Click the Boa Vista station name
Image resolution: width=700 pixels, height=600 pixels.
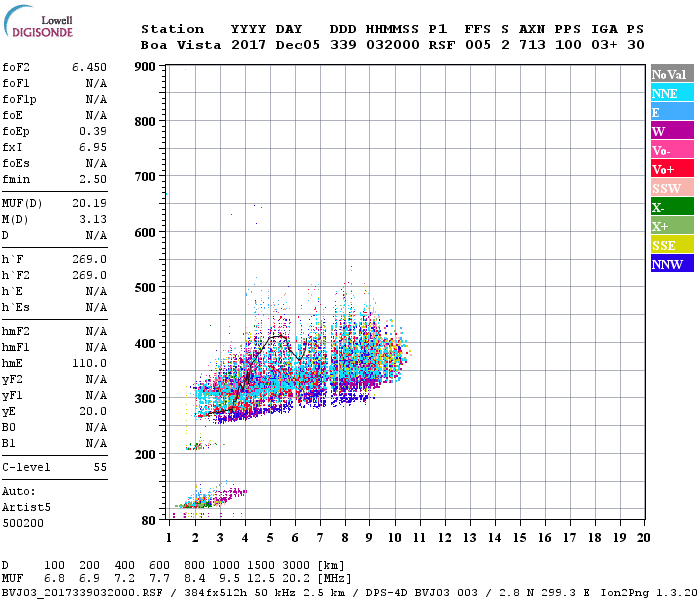pos(181,45)
